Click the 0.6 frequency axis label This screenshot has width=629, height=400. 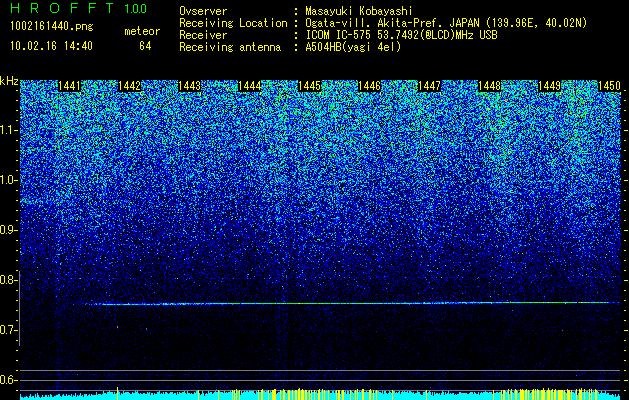(x=7, y=380)
